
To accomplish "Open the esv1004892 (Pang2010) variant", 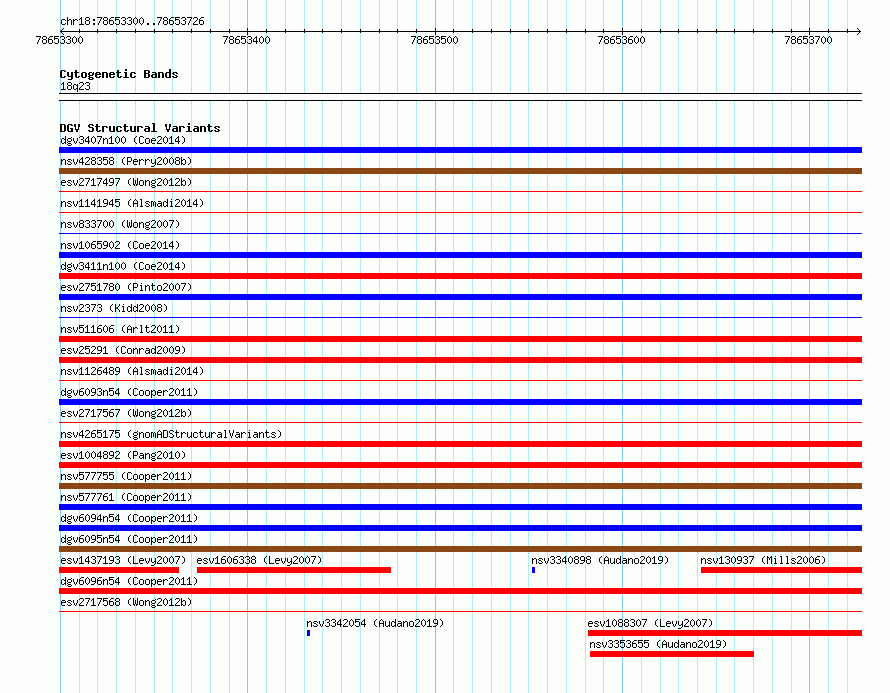I will tap(123, 455).
